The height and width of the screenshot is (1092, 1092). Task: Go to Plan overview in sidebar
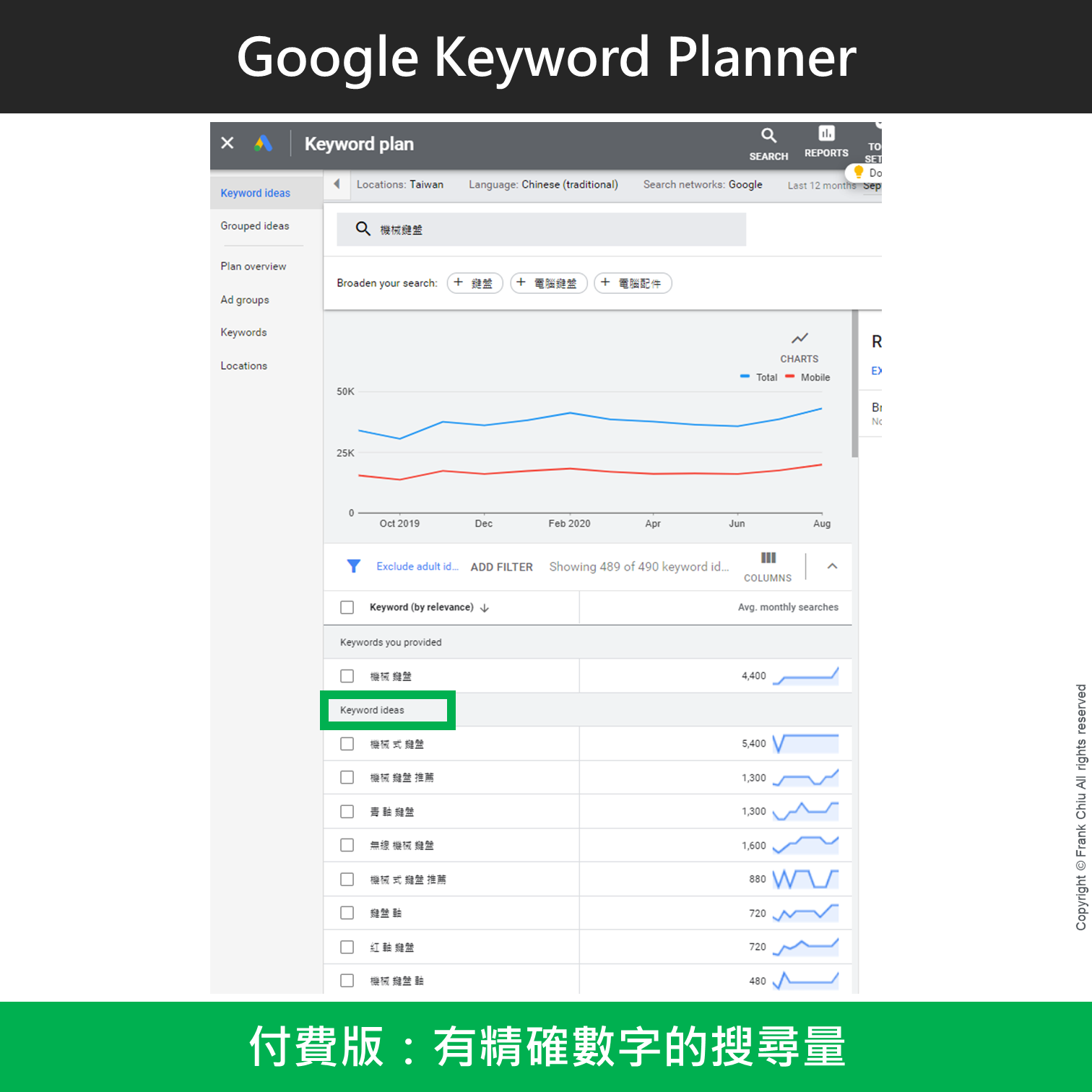pyautogui.click(x=253, y=266)
